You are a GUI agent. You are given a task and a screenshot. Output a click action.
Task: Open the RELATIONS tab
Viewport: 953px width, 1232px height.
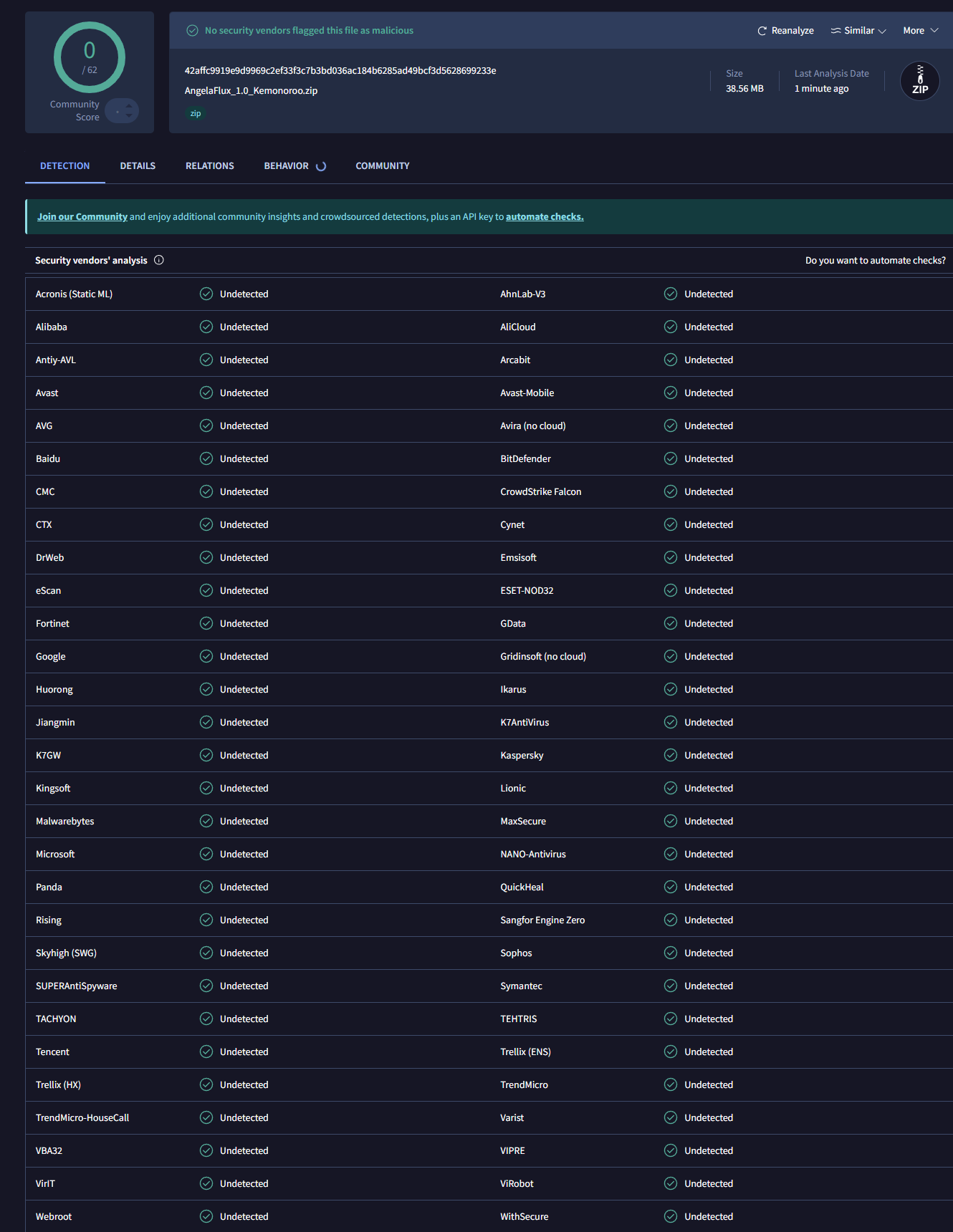click(210, 166)
